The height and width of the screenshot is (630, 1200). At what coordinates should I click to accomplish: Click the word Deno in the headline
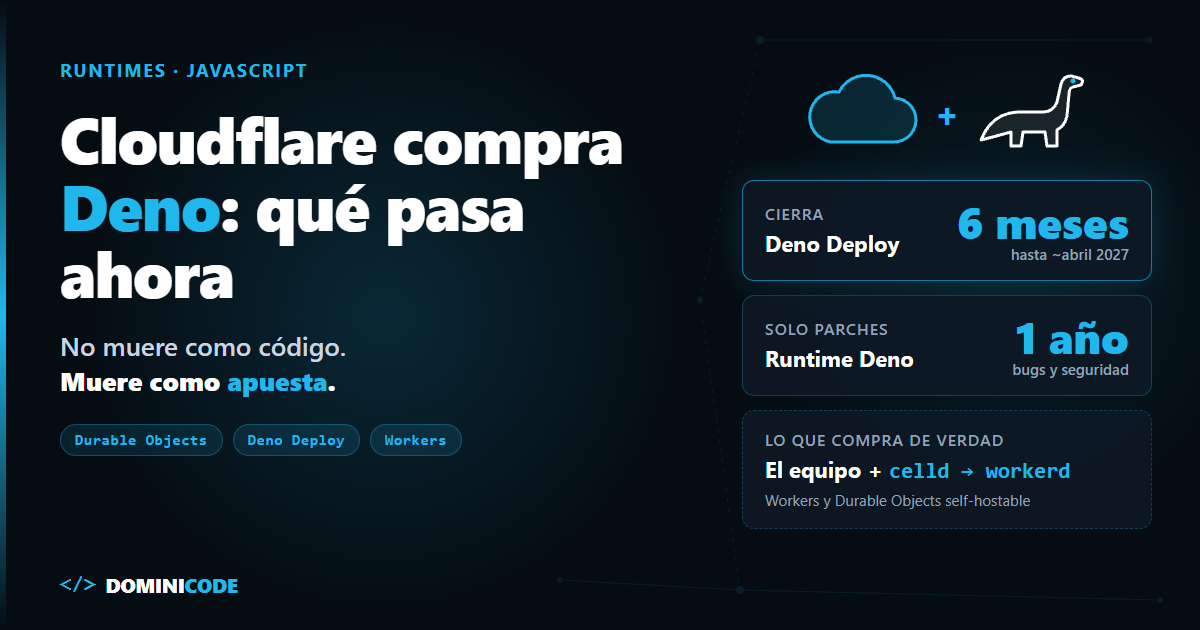[x=139, y=210]
